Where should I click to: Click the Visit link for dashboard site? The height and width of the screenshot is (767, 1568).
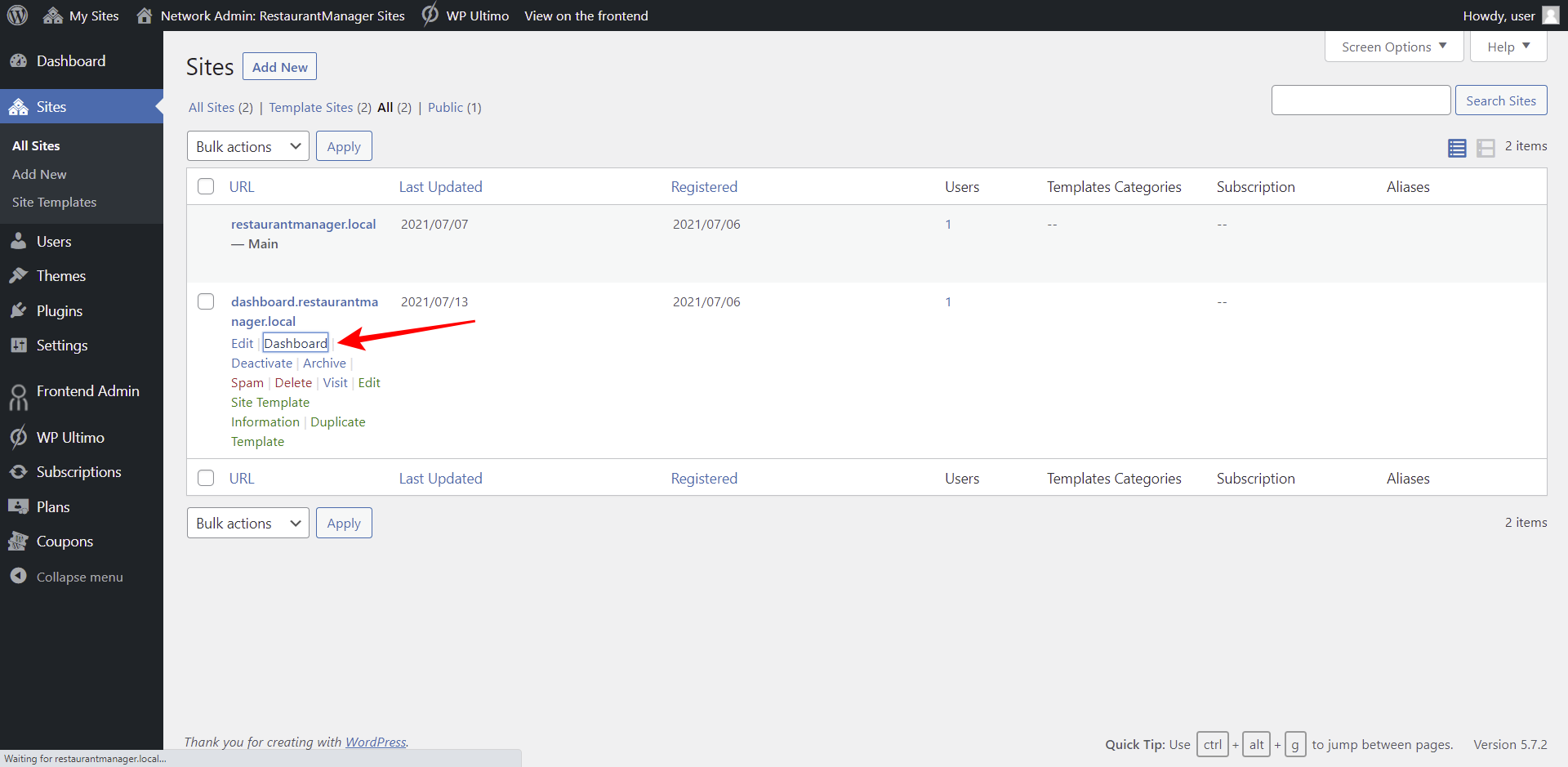(335, 382)
